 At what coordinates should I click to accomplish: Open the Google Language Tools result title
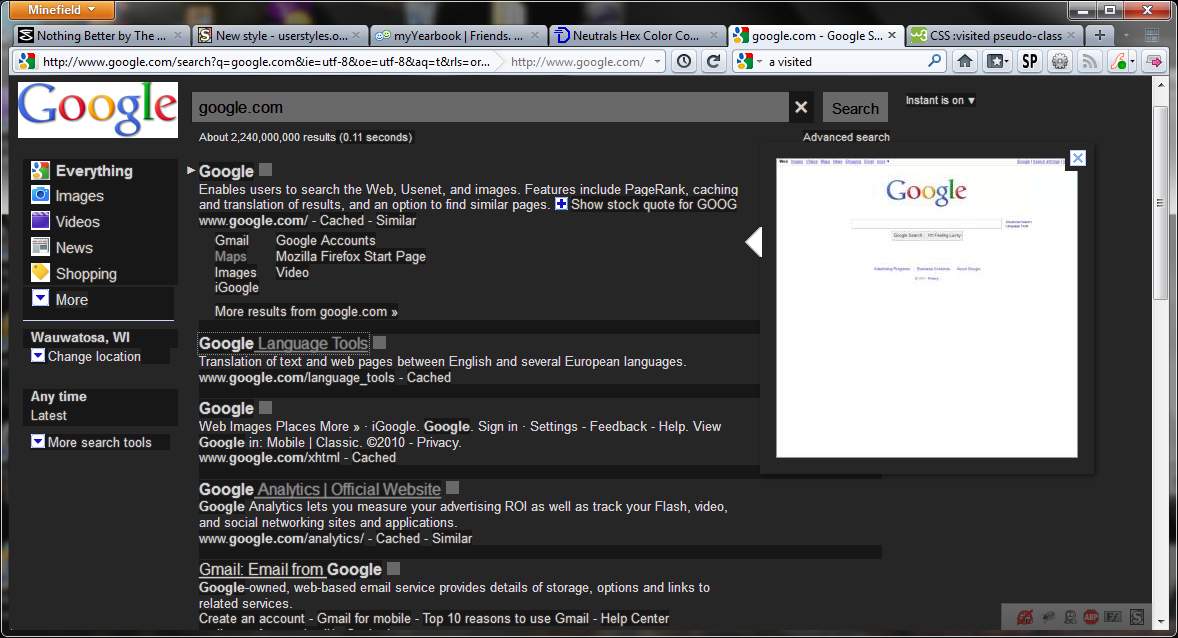click(x=283, y=343)
